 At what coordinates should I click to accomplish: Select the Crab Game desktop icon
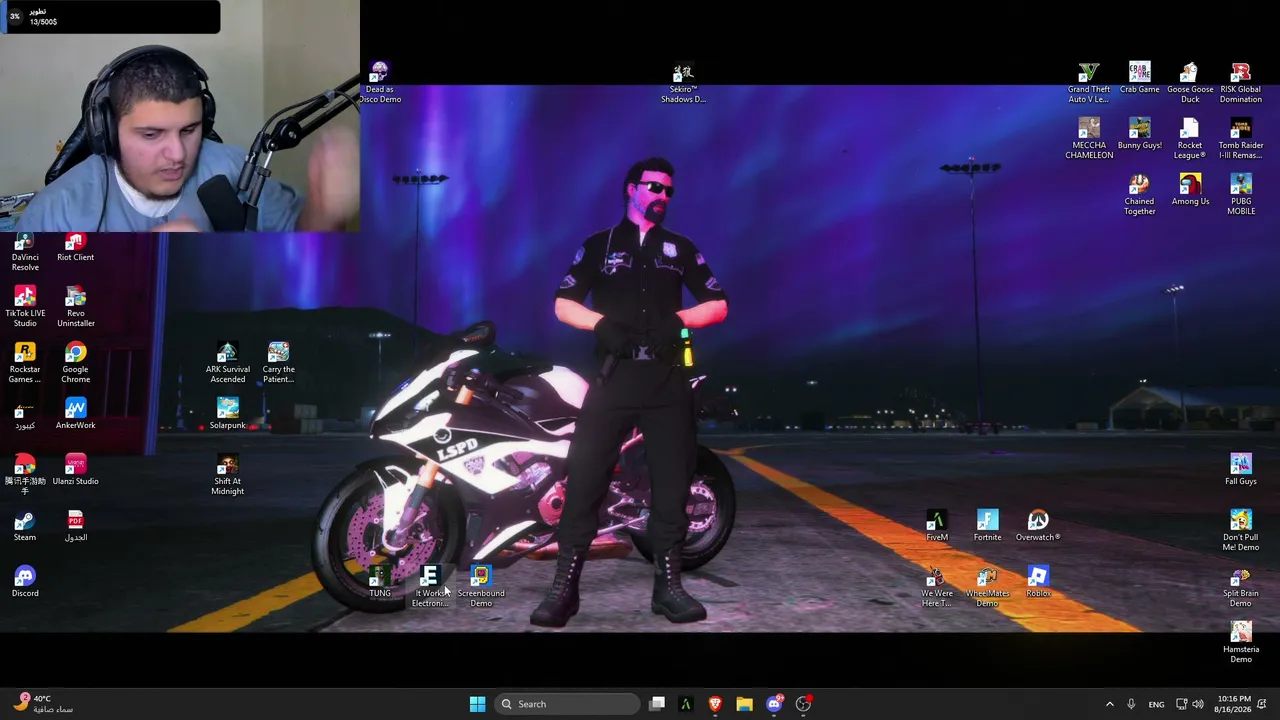tap(1139, 78)
